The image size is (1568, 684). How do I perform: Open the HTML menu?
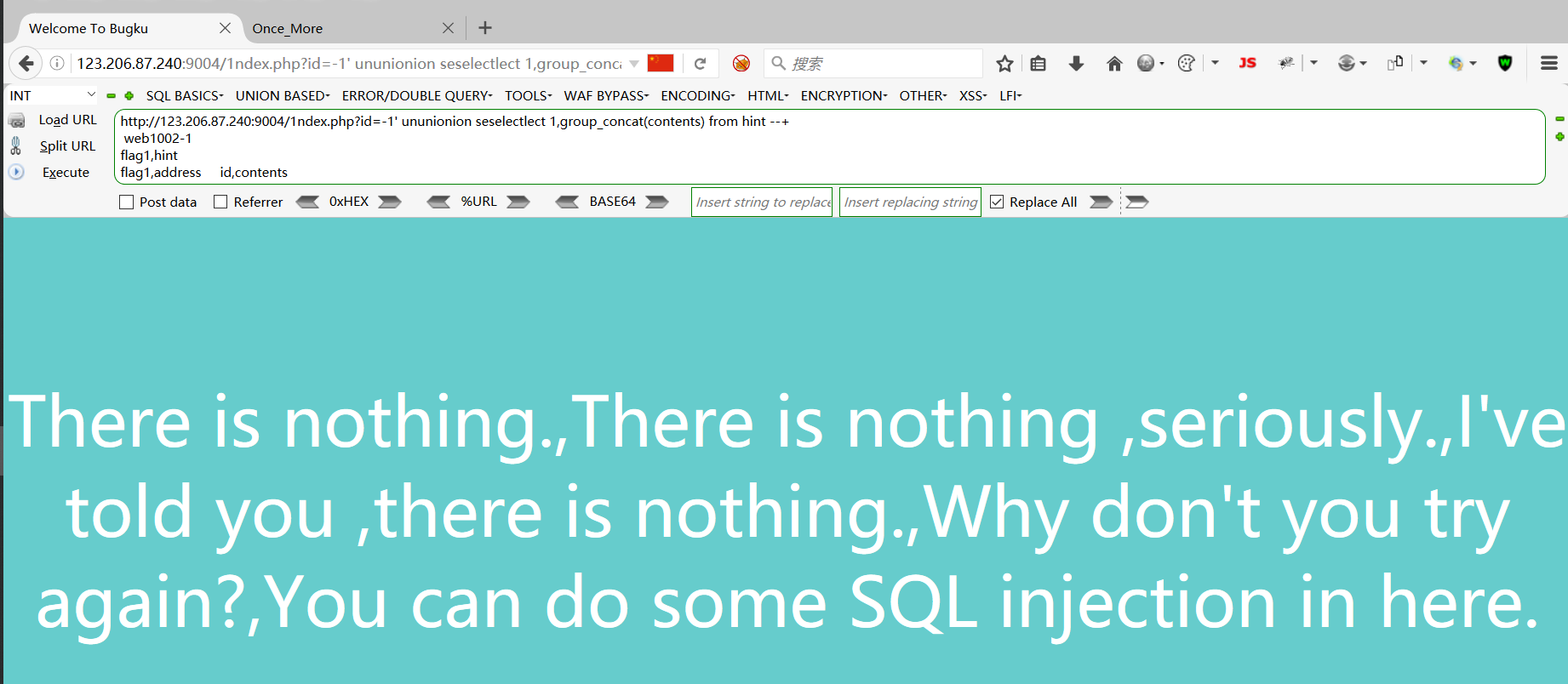768,96
